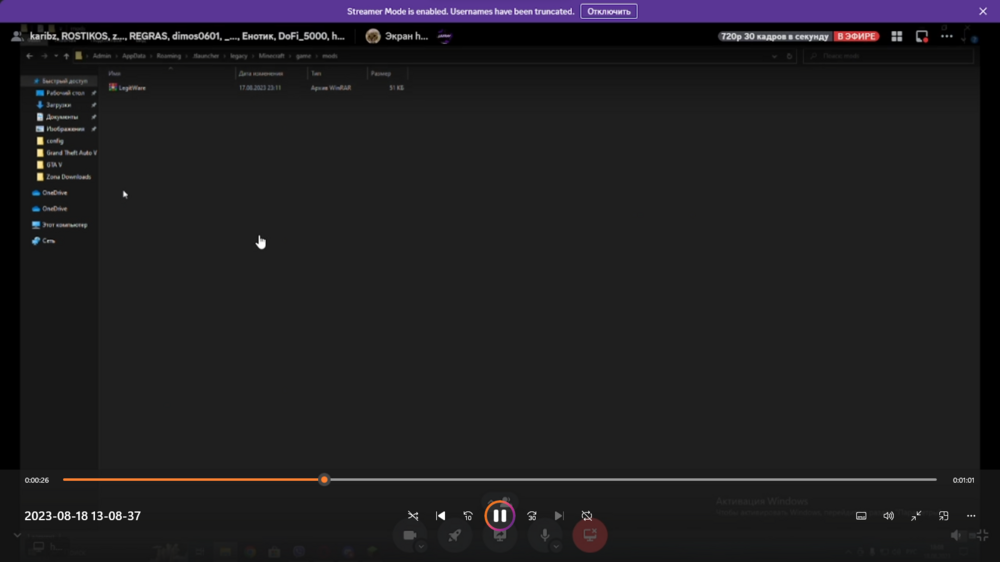Click Отключить to disable Streamer Mode
1000x562 pixels.
(x=608, y=11)
